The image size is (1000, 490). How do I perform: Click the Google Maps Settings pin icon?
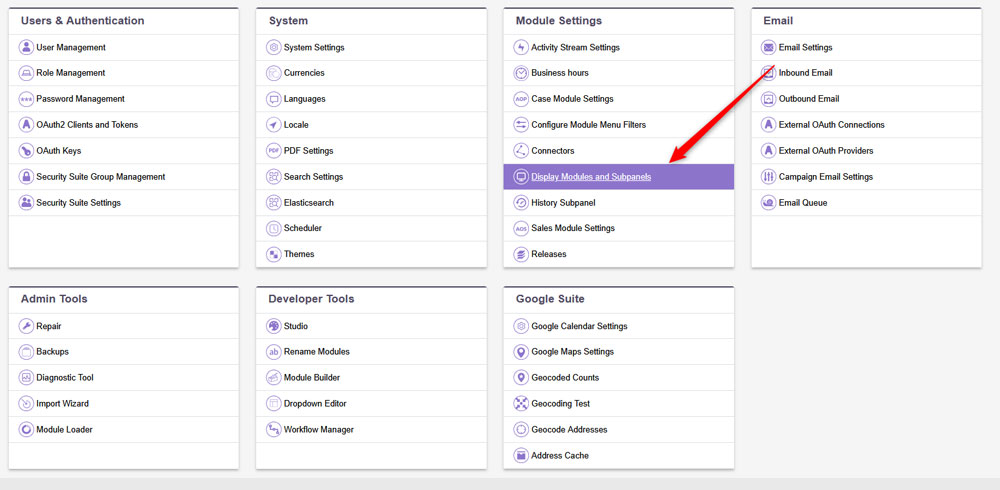pos(521,352)
